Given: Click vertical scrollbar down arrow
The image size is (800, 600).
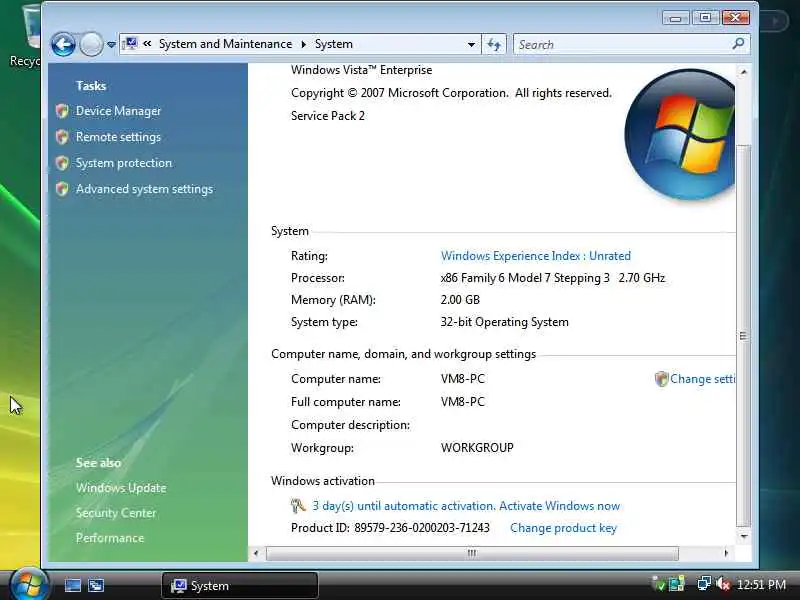Looking at the screenshot, I should [x=743, y=536].
